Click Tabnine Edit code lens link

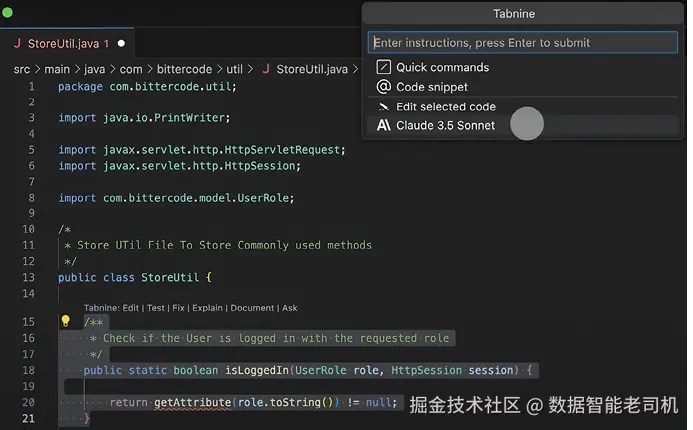[130, 308]
